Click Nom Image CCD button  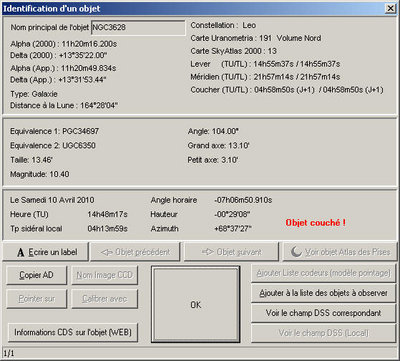(x=104, y=275)
